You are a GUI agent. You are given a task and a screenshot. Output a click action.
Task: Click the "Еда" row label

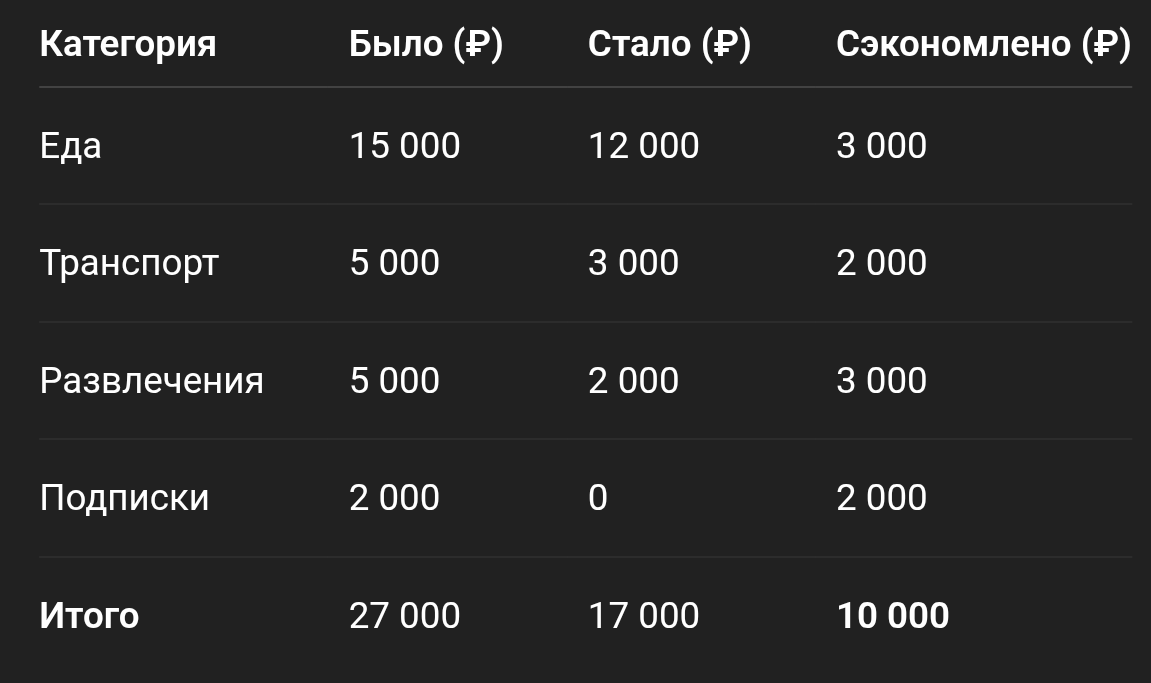tap(71, 146)
